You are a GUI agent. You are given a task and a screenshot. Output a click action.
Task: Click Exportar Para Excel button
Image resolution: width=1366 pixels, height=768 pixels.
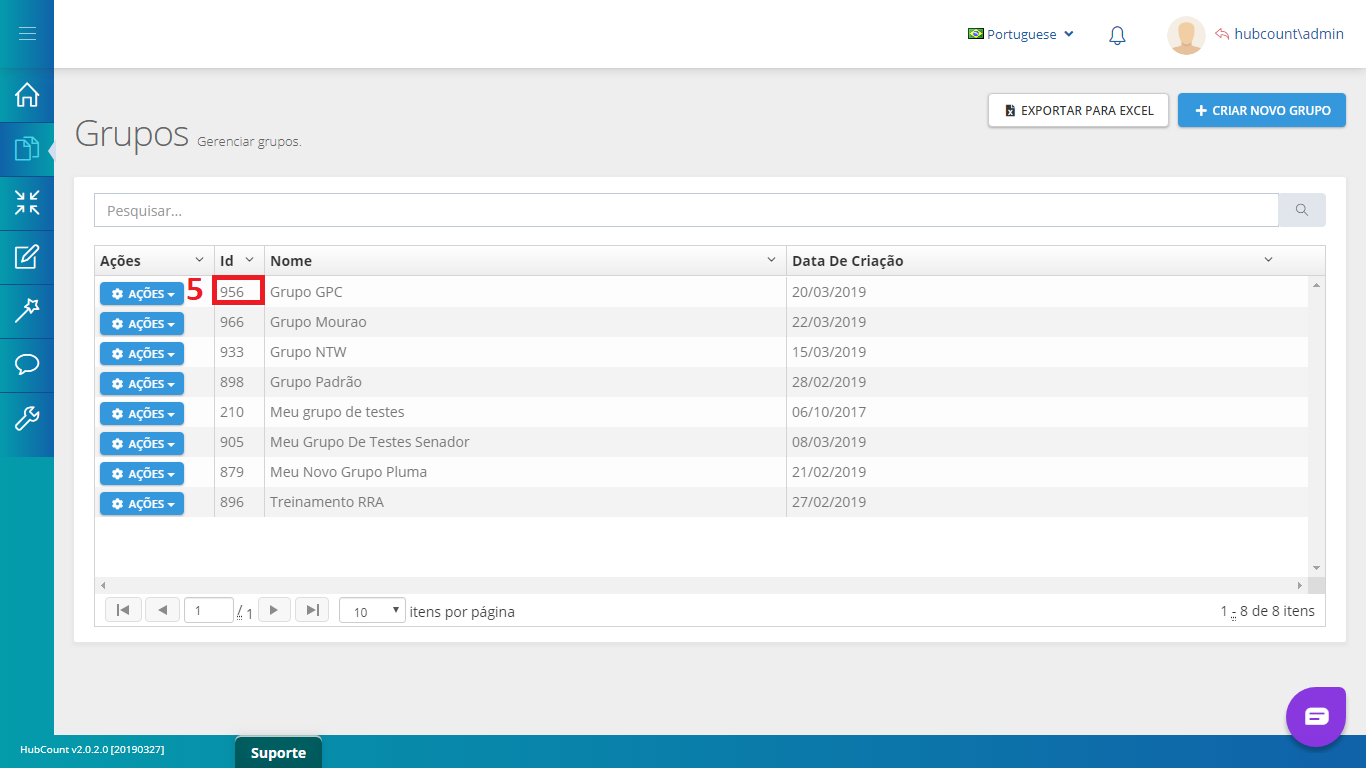pos(1078,110)
